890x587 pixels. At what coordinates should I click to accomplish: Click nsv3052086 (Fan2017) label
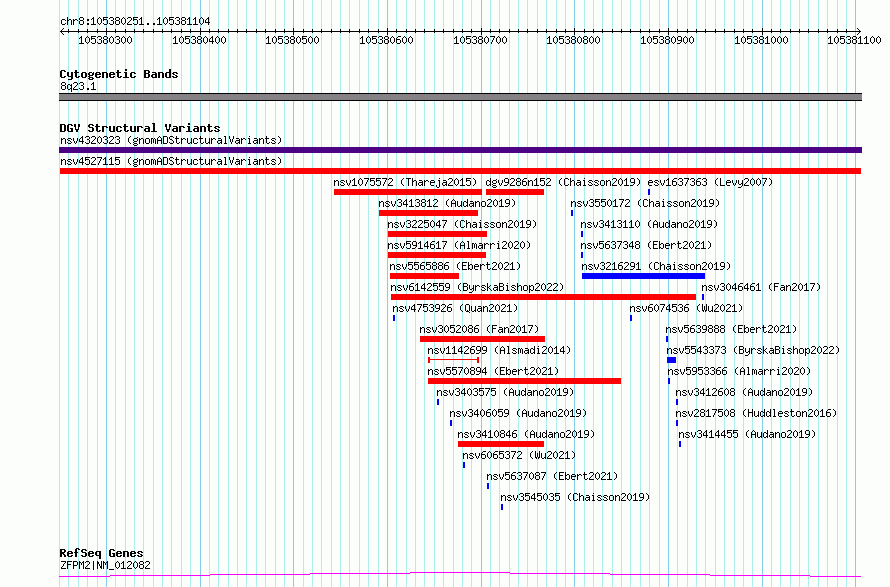pyautogui.click(x=479, y=329)
